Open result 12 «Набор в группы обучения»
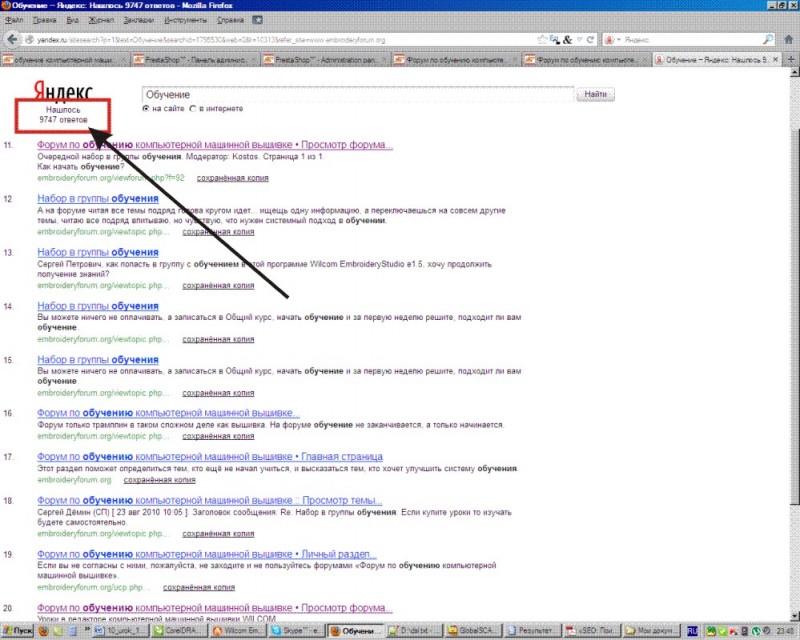 click(x=98, y=199)
